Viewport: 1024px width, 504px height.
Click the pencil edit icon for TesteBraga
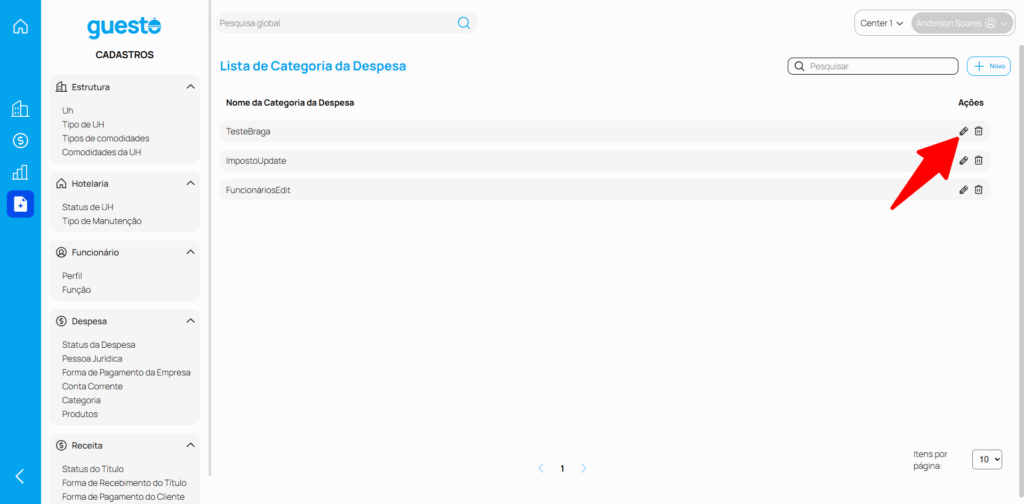tap(963, 131)
